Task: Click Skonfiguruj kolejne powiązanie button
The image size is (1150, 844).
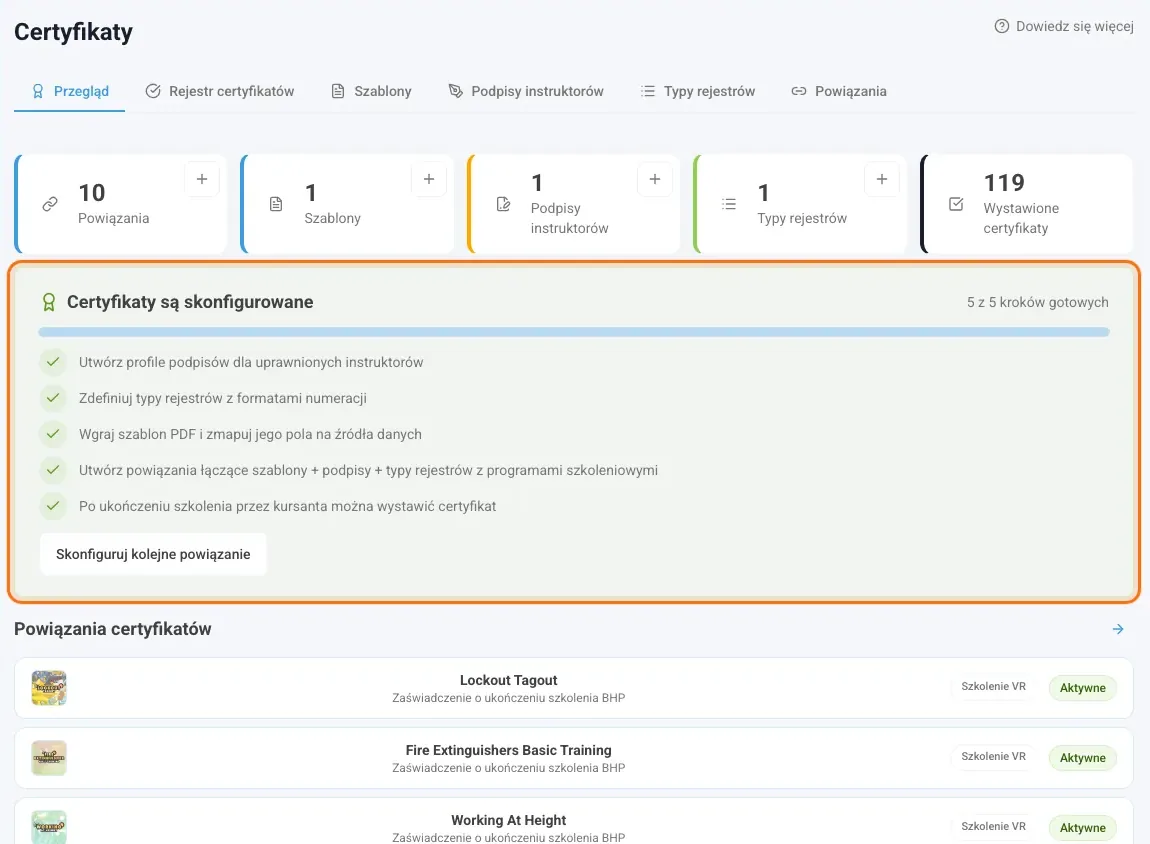Action: [153, 554]
